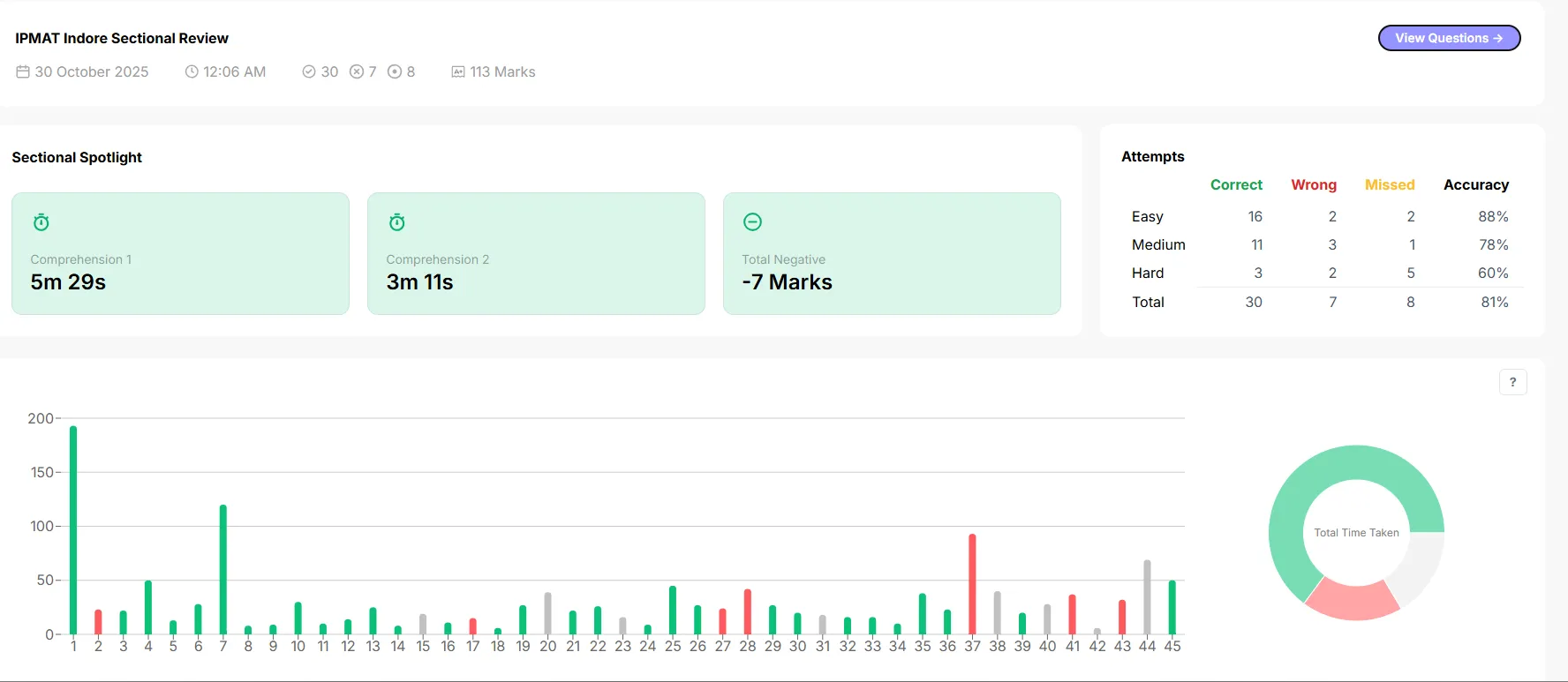Click the marks icon beside 113 Marks
1568x682 pixels.
point(458,71)
